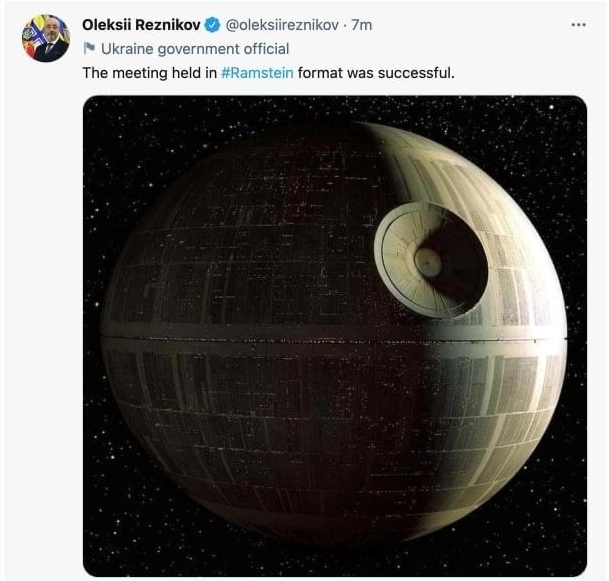The image size is (609, 581).
Task: Expand the Death Star image attachment
Action: (x=335, y=336)
